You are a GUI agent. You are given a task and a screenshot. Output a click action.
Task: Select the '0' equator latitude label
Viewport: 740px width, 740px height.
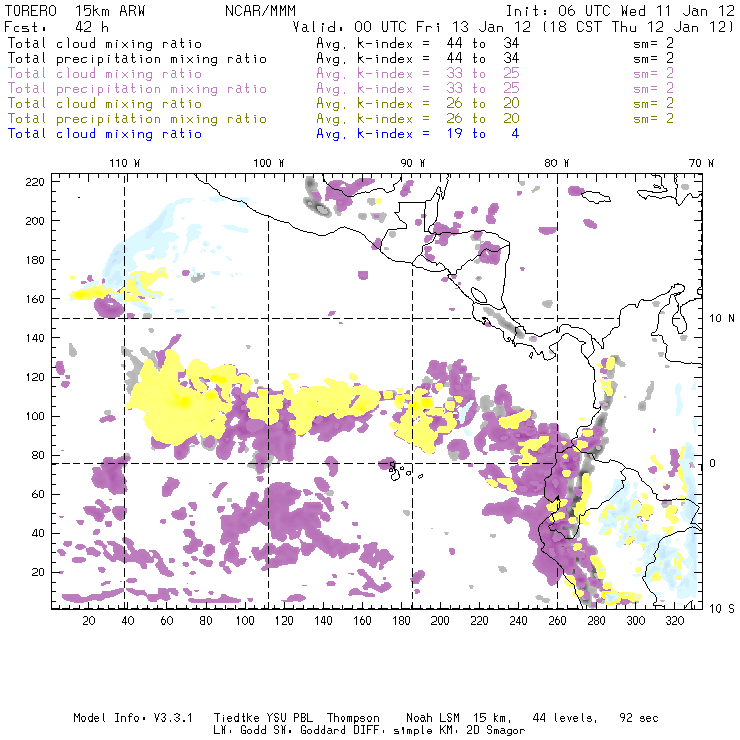click(713, 463)
